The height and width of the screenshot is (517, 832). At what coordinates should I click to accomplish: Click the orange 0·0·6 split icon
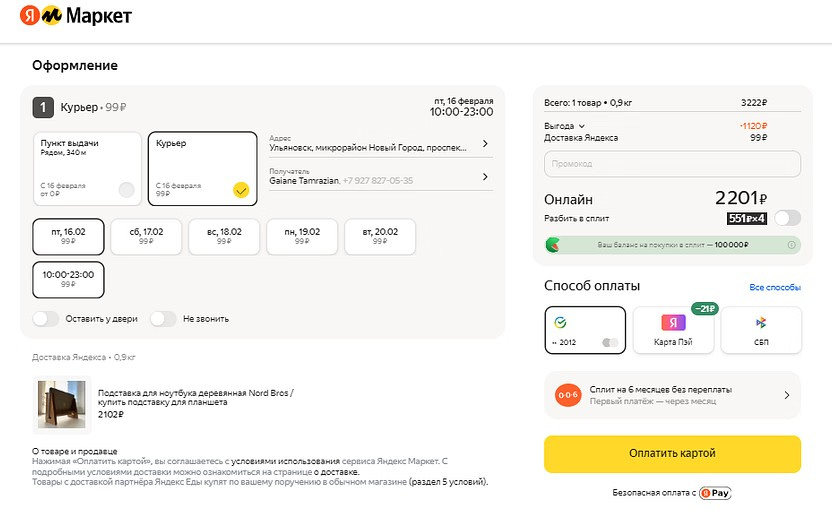tap(568, 395)
